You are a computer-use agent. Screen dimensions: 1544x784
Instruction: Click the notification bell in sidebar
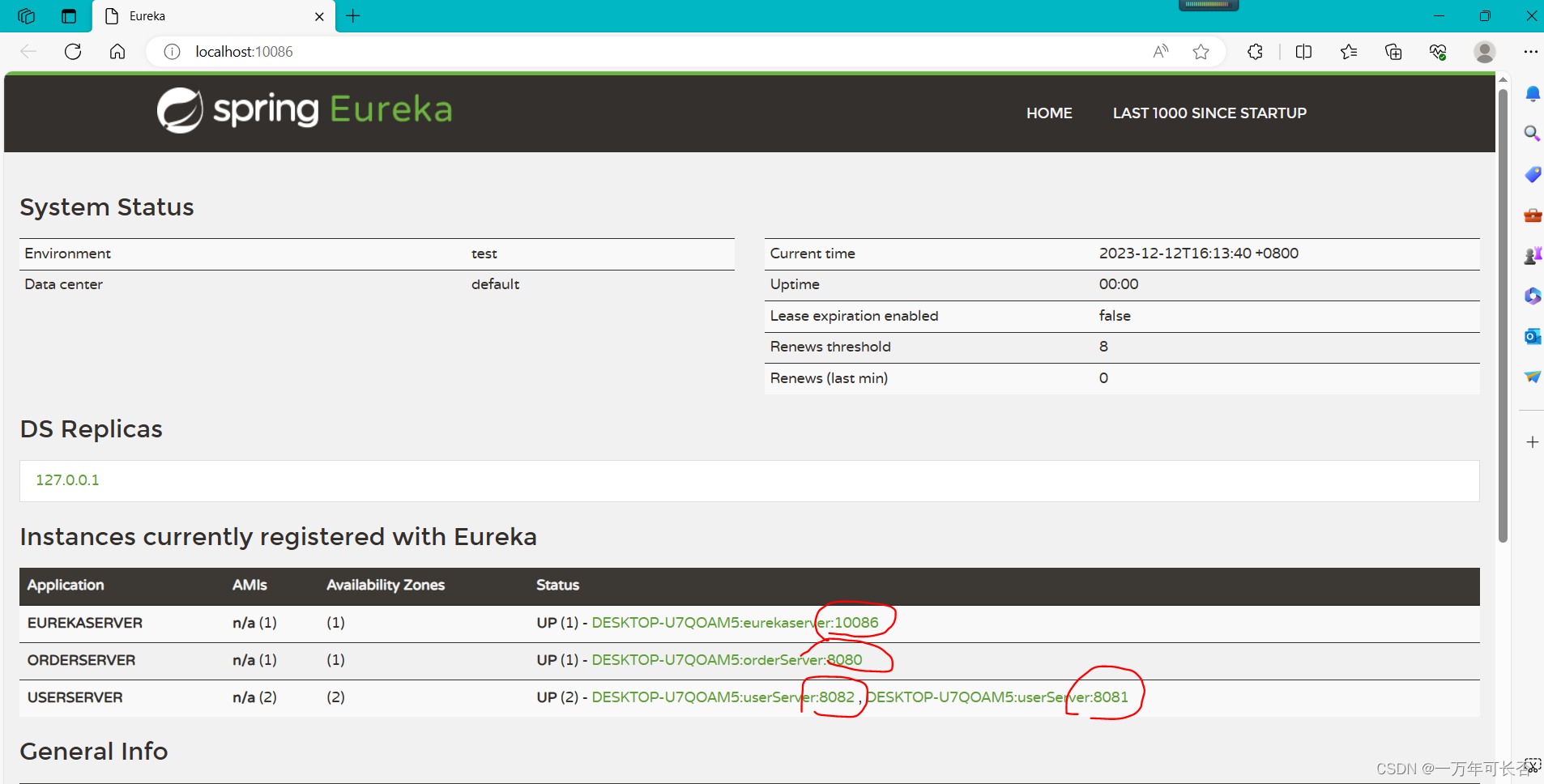[1532, 94]
